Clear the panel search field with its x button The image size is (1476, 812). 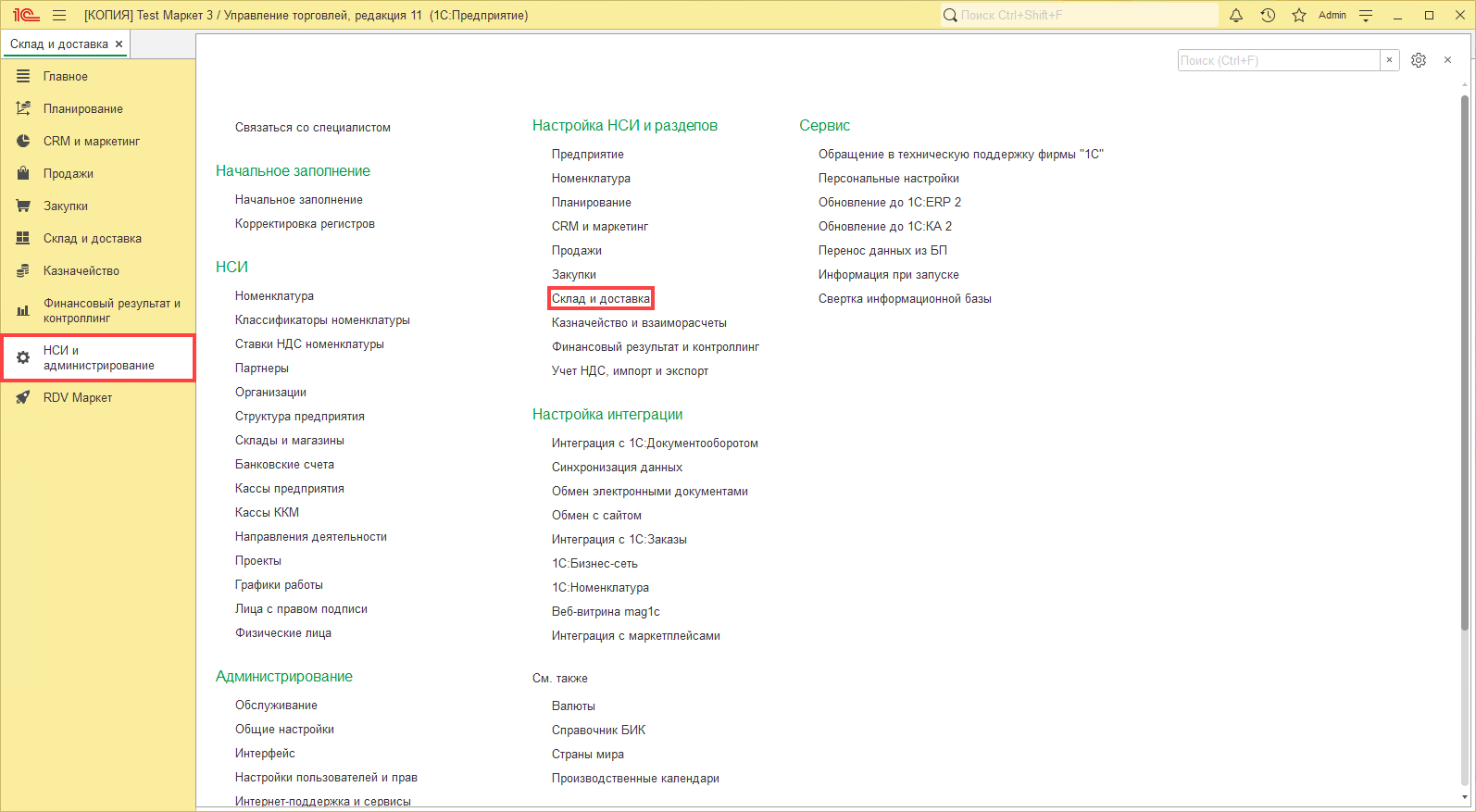1389,60
